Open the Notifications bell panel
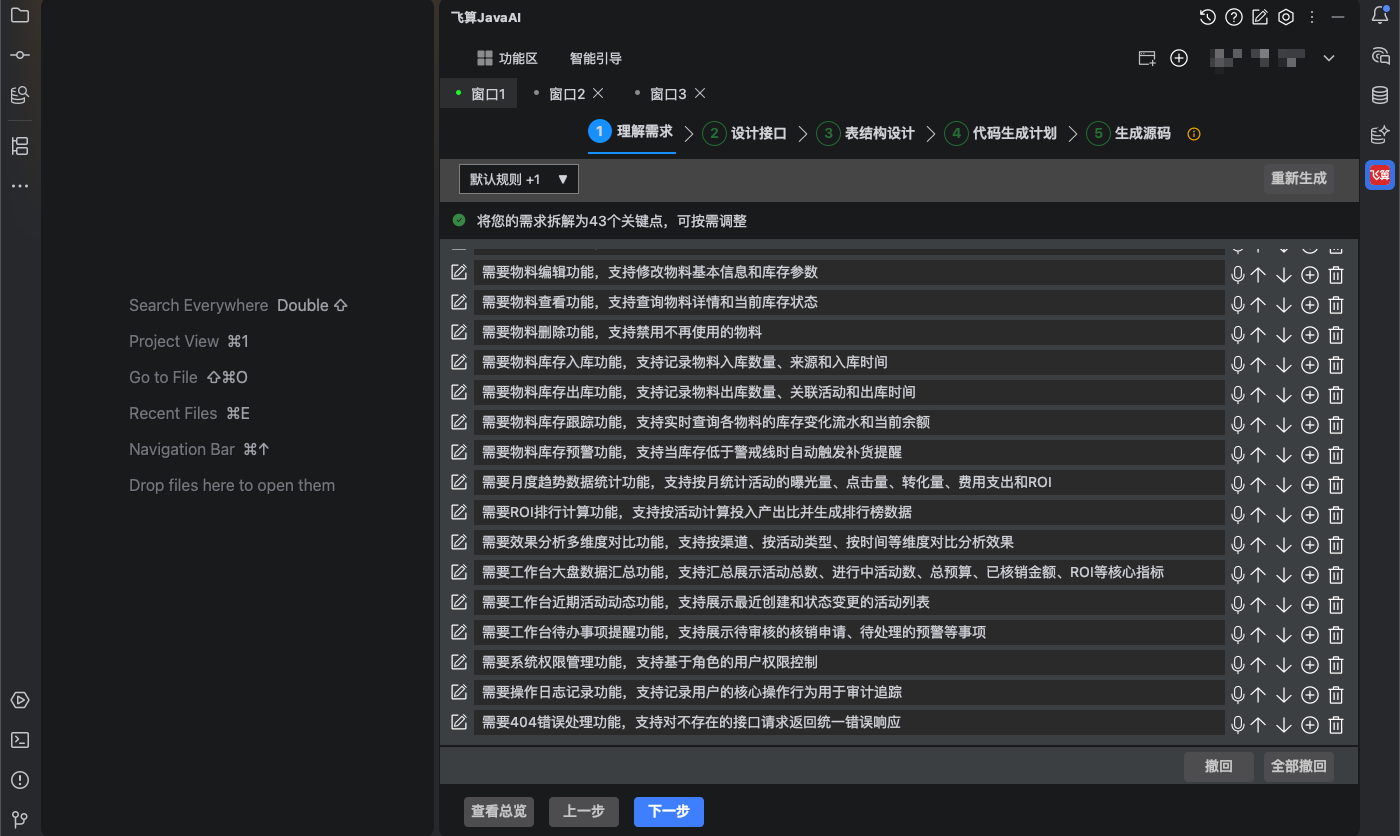The image size is (1400, 836). [1380, 15]
